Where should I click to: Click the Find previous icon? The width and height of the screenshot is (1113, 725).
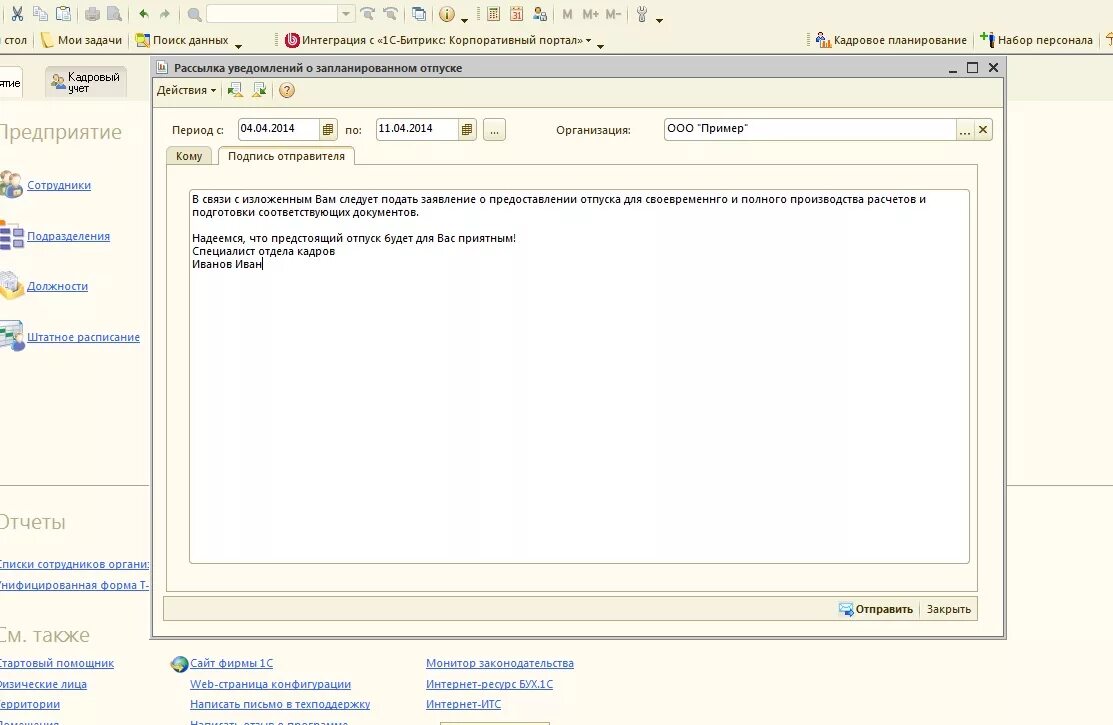390,13
